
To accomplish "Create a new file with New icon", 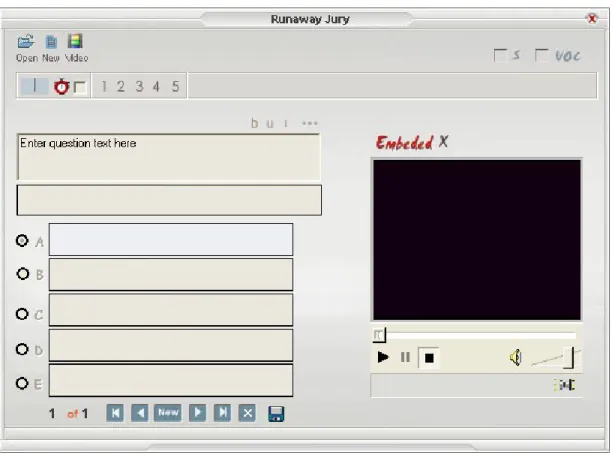I will tap(51, 42).
